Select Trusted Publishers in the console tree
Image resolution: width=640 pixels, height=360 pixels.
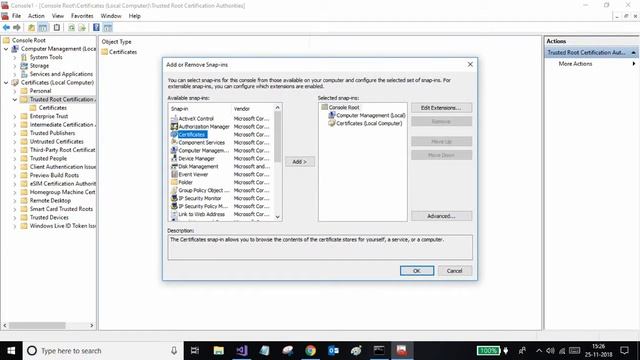[52, 133]
